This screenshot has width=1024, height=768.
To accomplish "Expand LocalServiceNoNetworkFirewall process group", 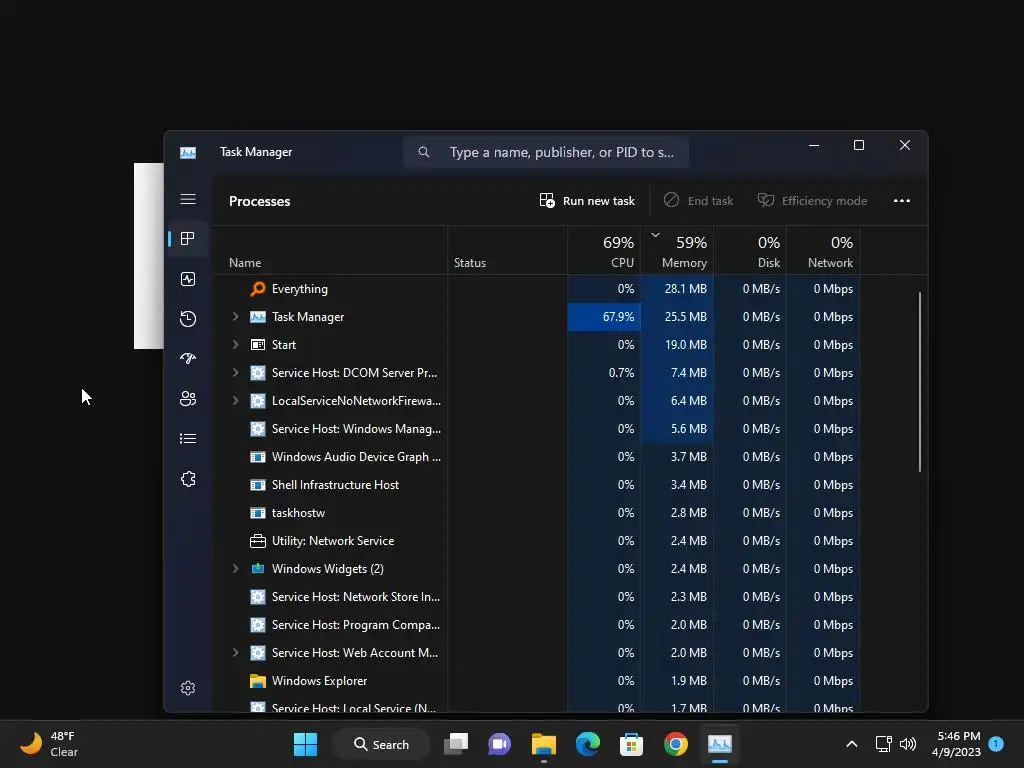I will 235,401.
